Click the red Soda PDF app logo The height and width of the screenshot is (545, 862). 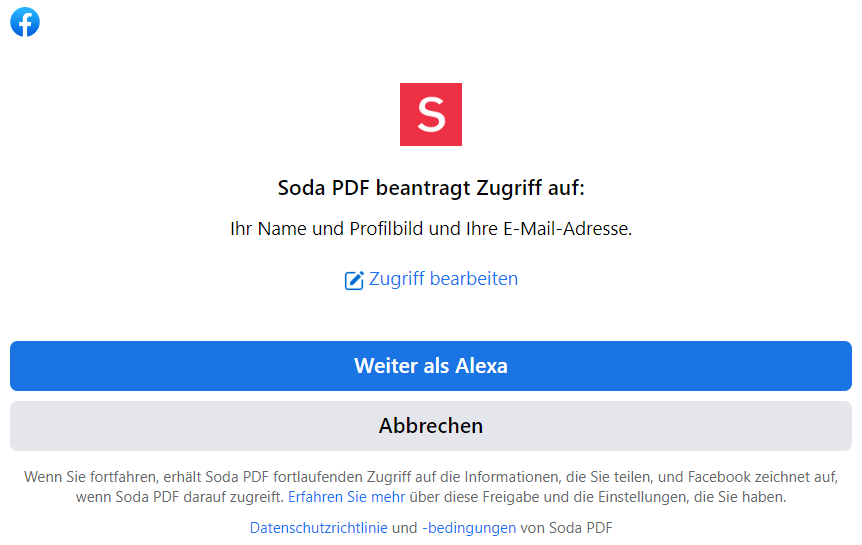pyautogui.click(x=431, y=114)
